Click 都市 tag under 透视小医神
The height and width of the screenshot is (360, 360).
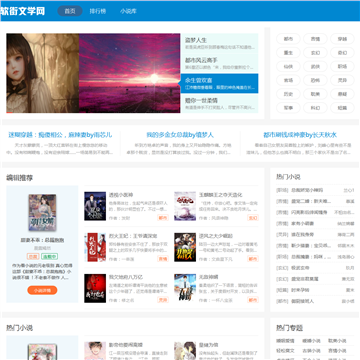(163, 218)
